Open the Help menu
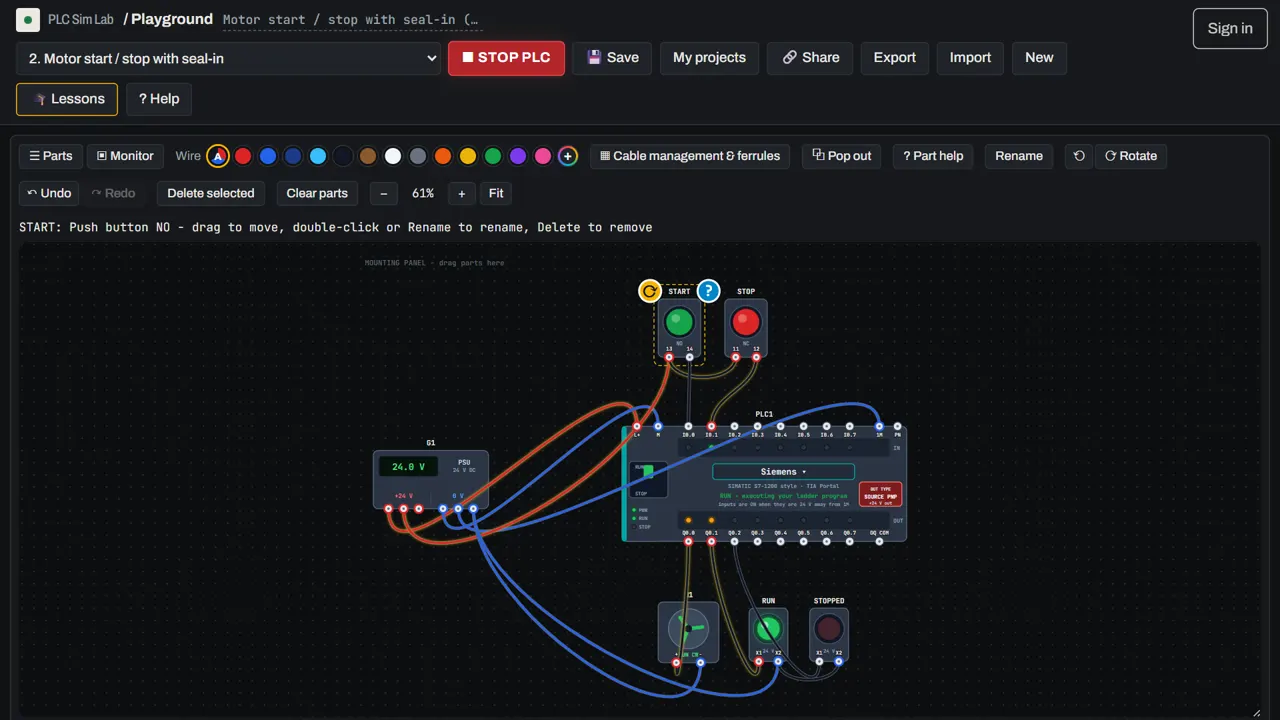This screenshot has width=1280, height=720. click(159, 99)
